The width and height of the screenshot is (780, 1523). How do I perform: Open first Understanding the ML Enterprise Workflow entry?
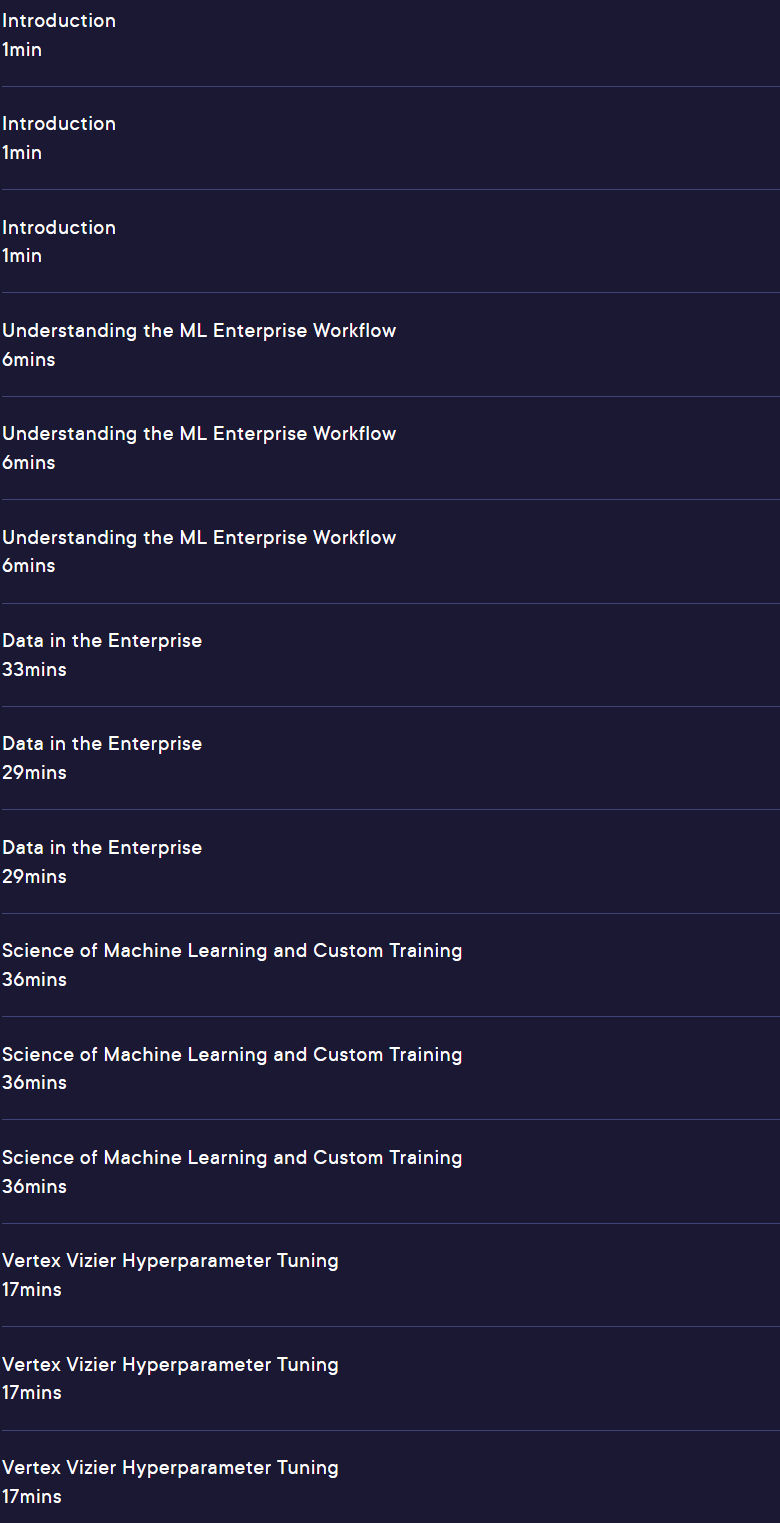199,331
